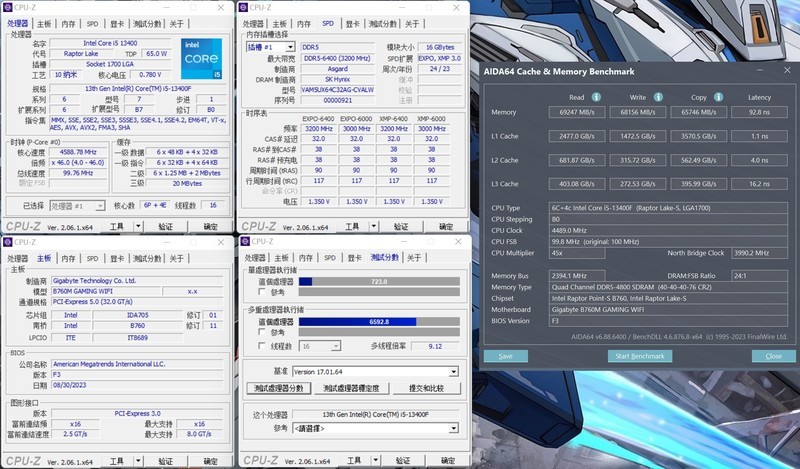Click the CPU-Z title icon in the mainboard window
Viewport: 800px width, 469px height.
tap(8, 241)
